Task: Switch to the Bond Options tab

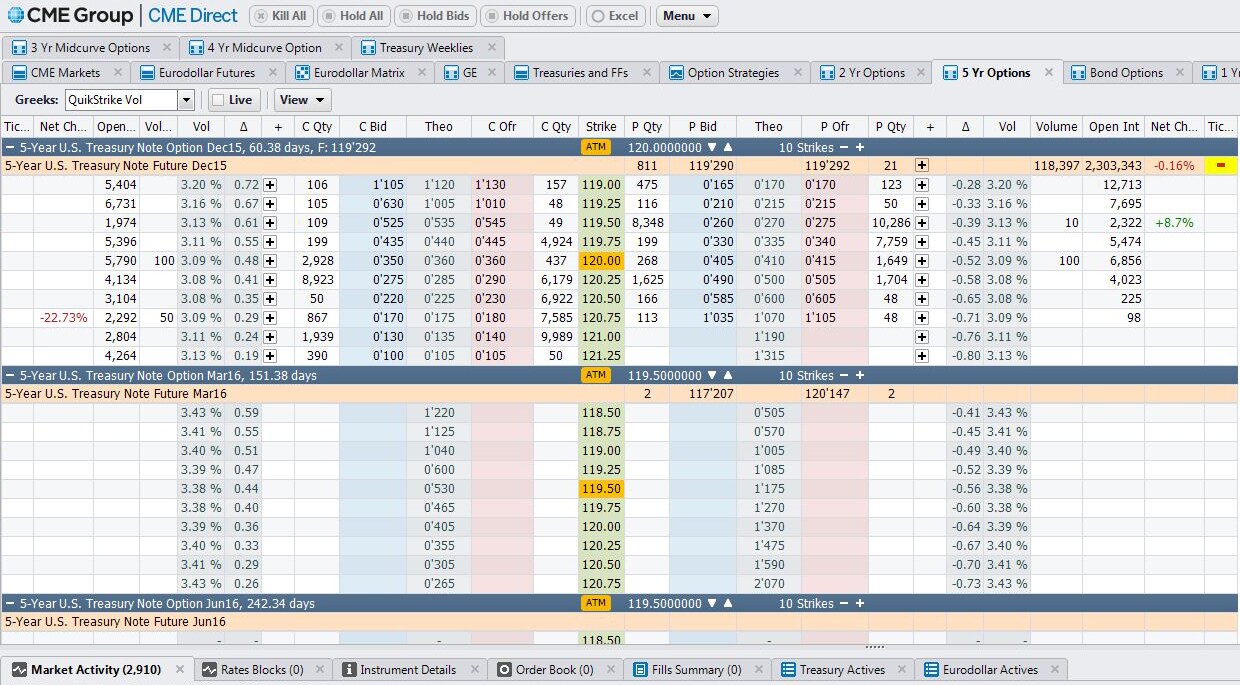Action: click(1126, 73)
